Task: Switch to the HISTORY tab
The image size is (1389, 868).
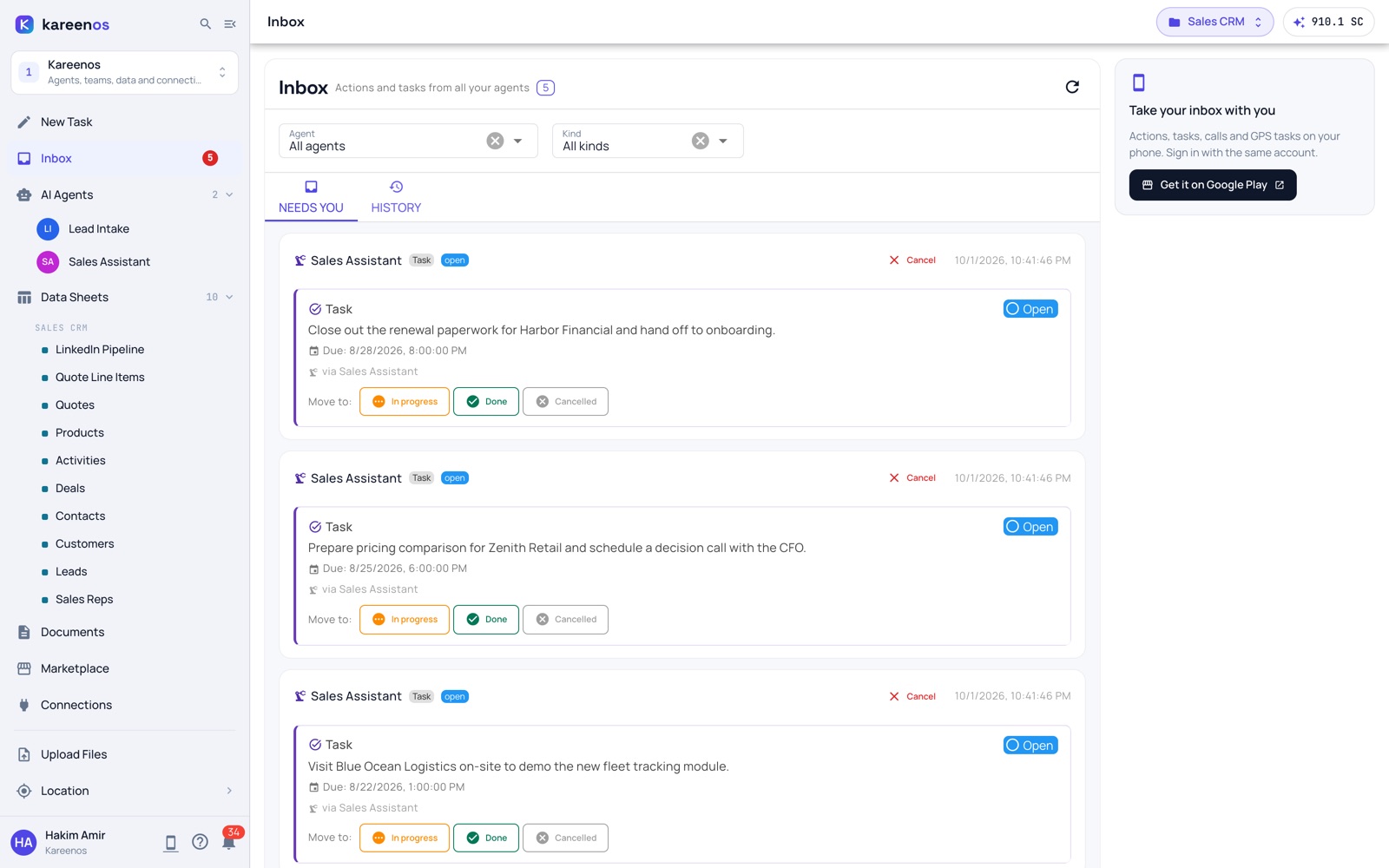Action: (396, 198)
